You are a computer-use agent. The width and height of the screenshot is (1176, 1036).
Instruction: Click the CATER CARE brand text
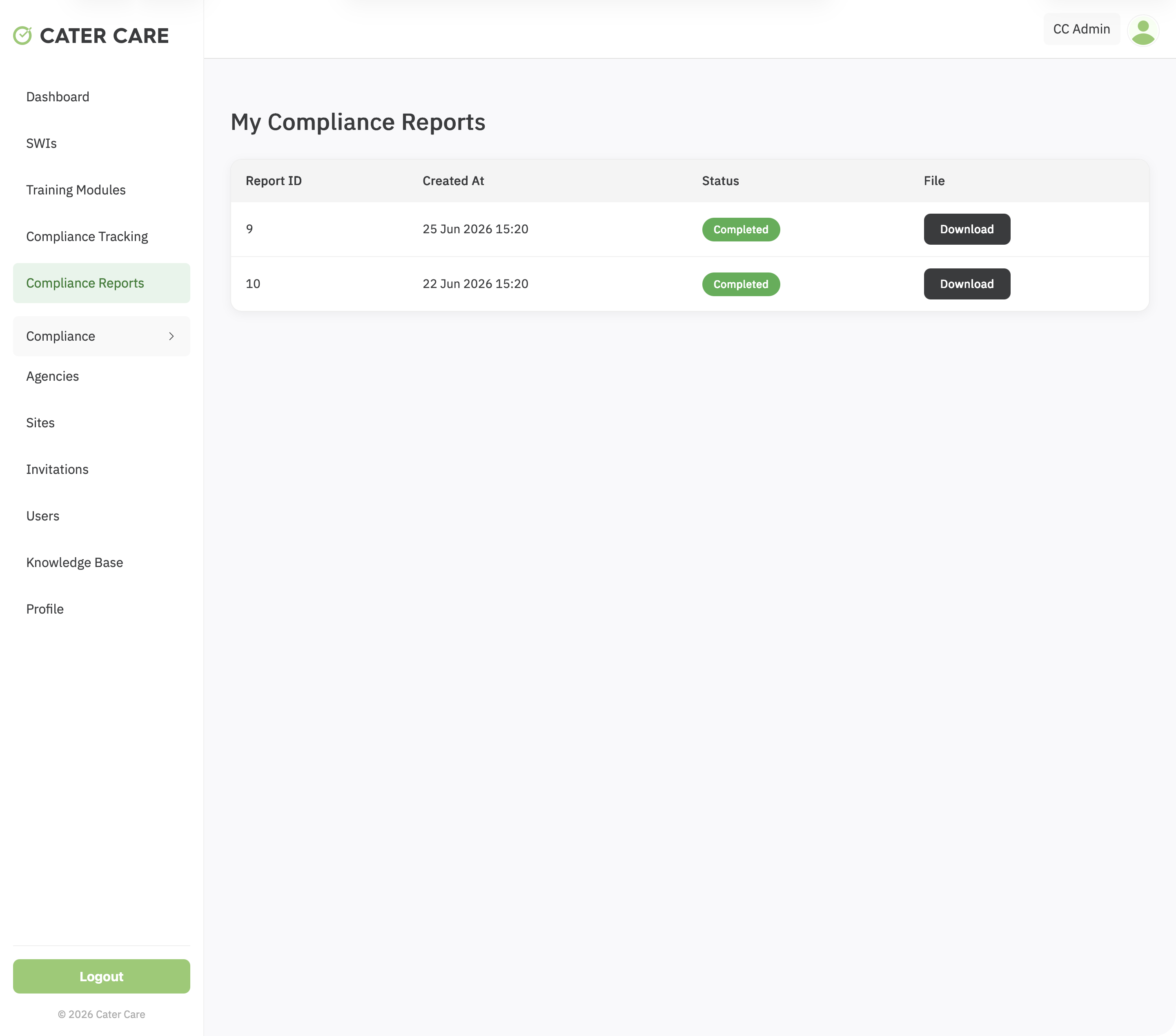(x=104, y=36)
